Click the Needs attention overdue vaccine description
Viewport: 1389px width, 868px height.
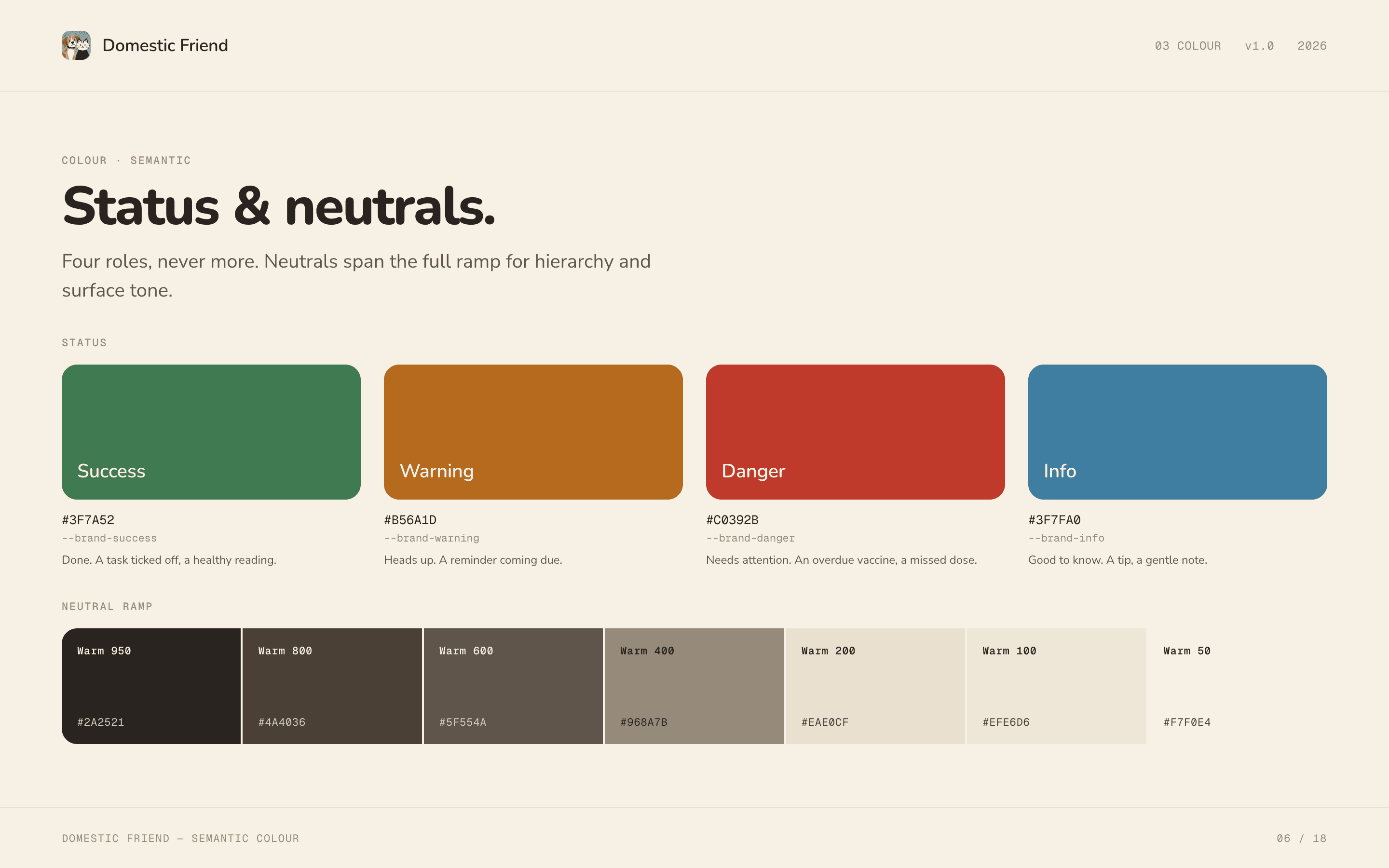coord(842,560)
